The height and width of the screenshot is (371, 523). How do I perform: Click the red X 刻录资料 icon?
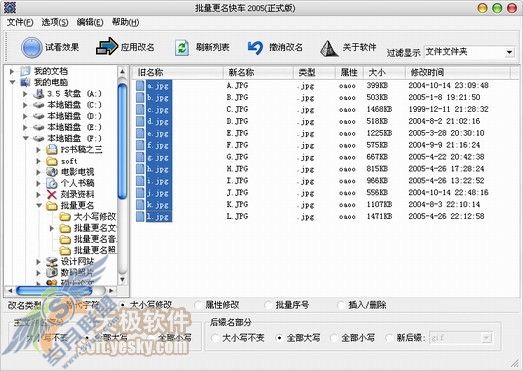(x=52, y=194)
